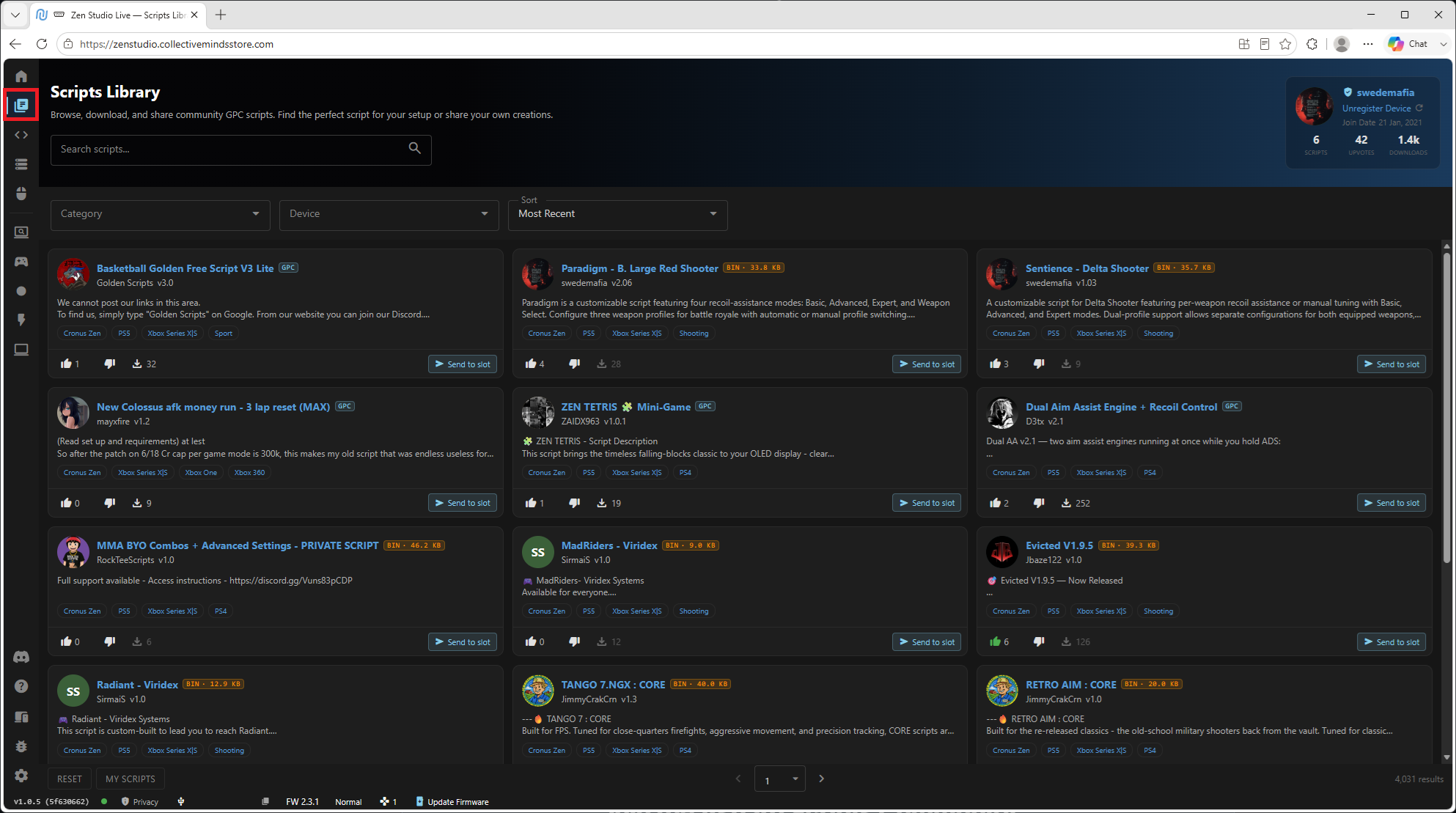
Task: Open the Discord icon in the sidebar
Action: click(x=21, y=657)
